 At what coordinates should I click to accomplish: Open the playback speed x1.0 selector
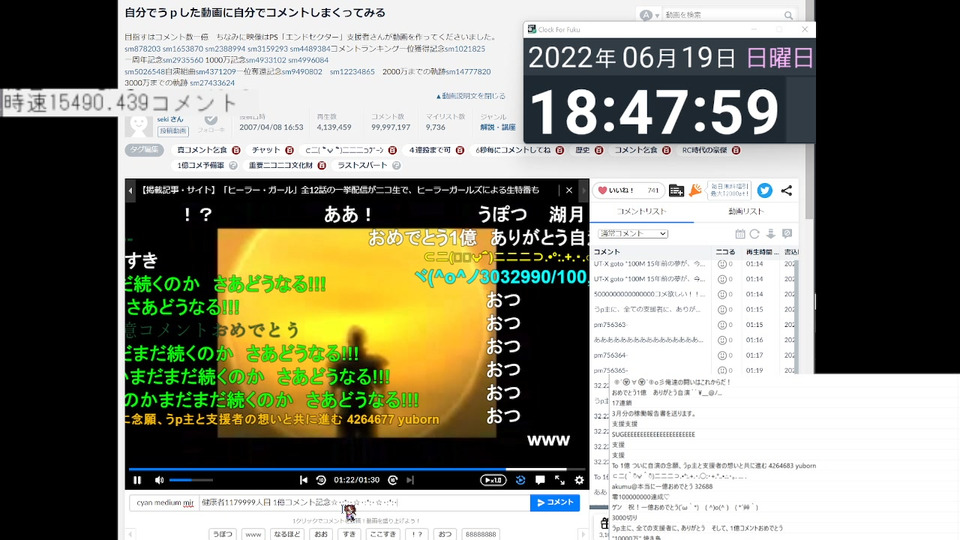pos(493,480)
